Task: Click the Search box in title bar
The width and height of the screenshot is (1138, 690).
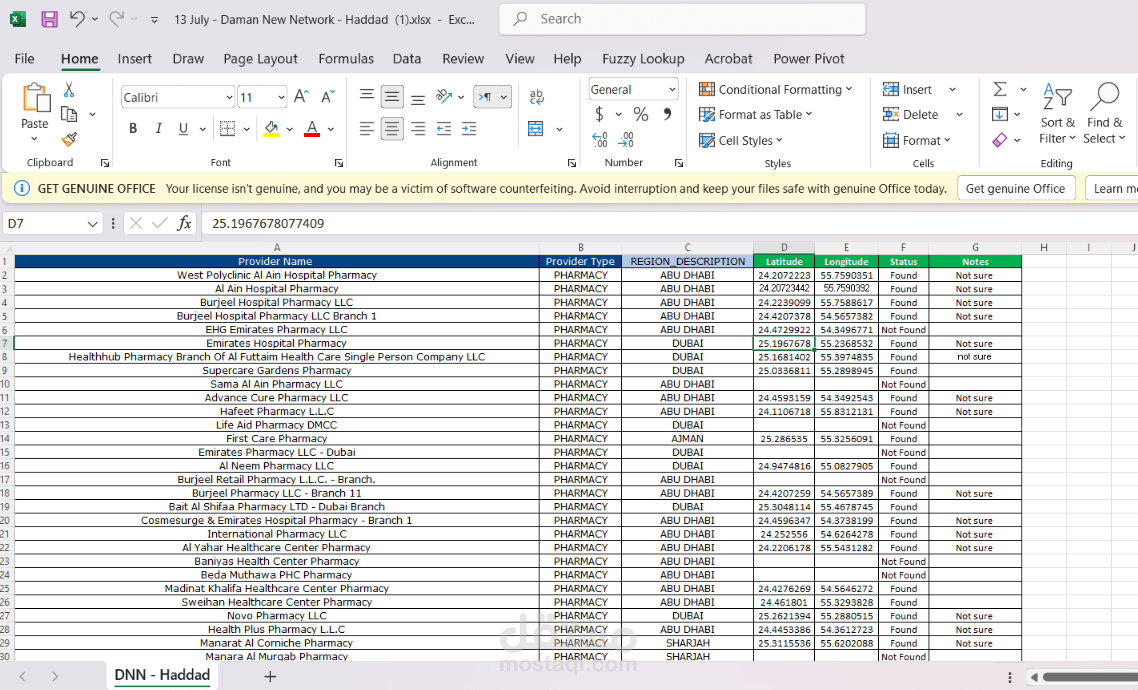Action: (x=682, y=19)
